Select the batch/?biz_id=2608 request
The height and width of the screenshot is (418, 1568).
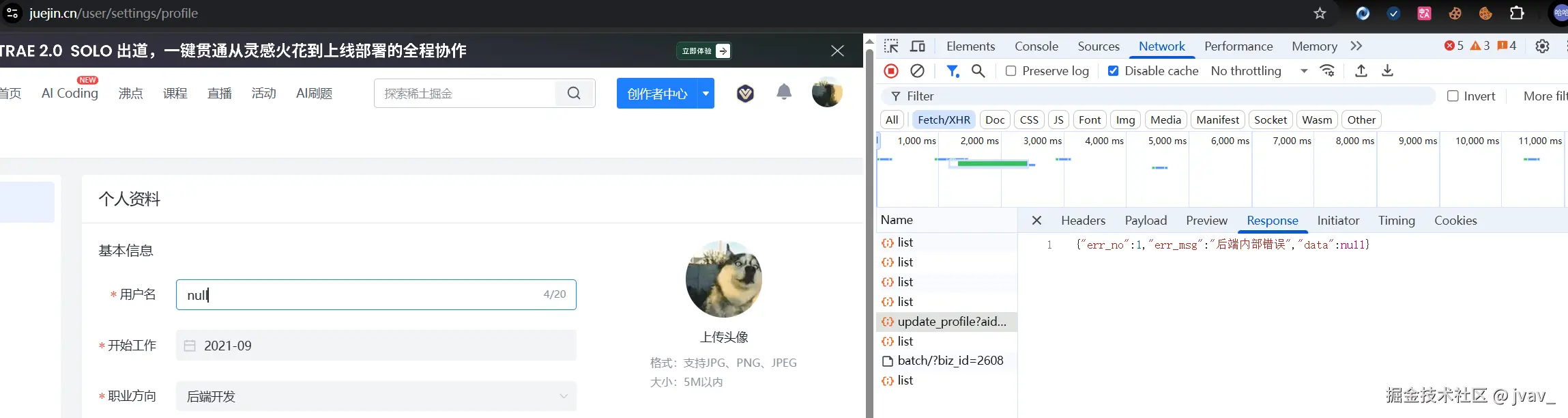pos(946,361)
